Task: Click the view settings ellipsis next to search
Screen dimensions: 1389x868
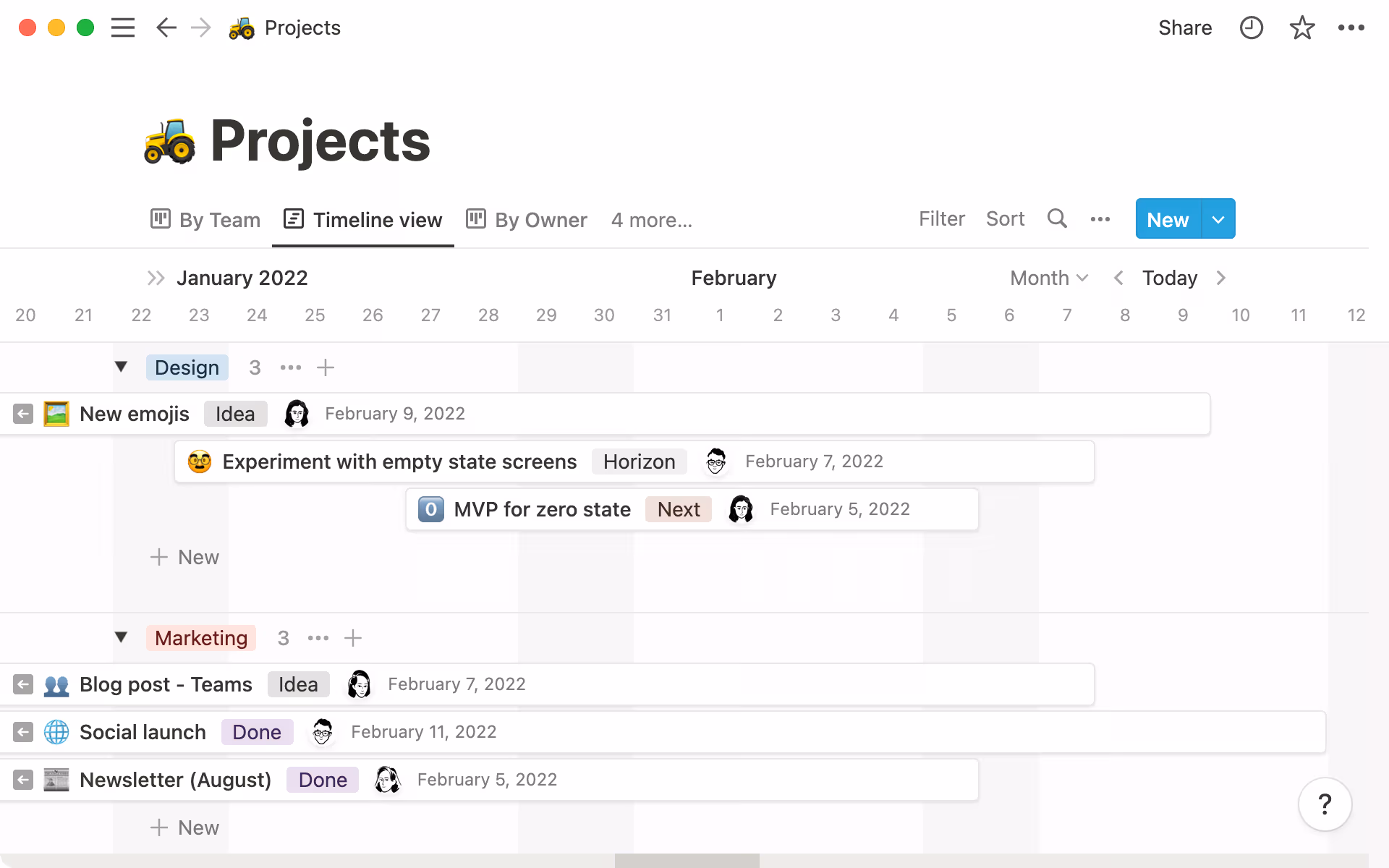Action: (x=1100, y=218)
